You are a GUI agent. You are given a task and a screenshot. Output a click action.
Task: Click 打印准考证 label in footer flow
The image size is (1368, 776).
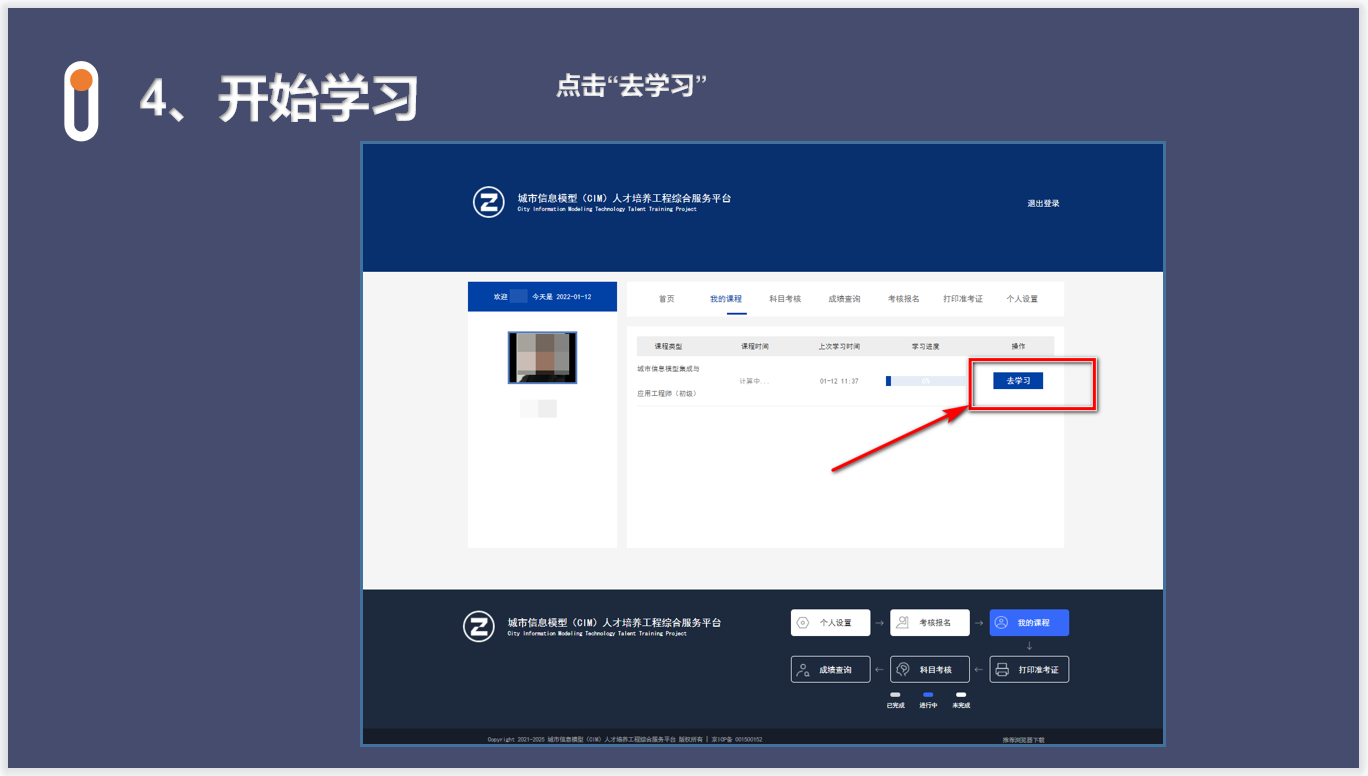pyautogui.click(x=1038, y=670)
